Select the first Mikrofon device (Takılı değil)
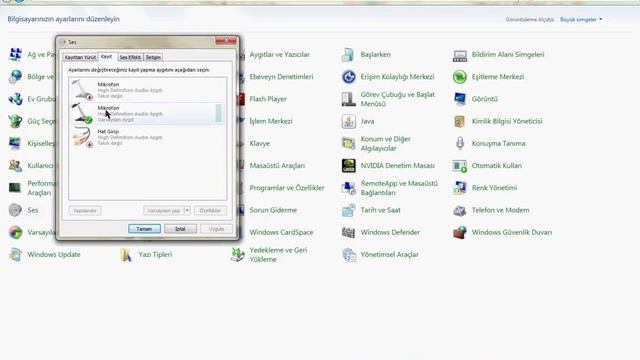The height and width of the screenshot is (360, 640). (x=147, y=90)
